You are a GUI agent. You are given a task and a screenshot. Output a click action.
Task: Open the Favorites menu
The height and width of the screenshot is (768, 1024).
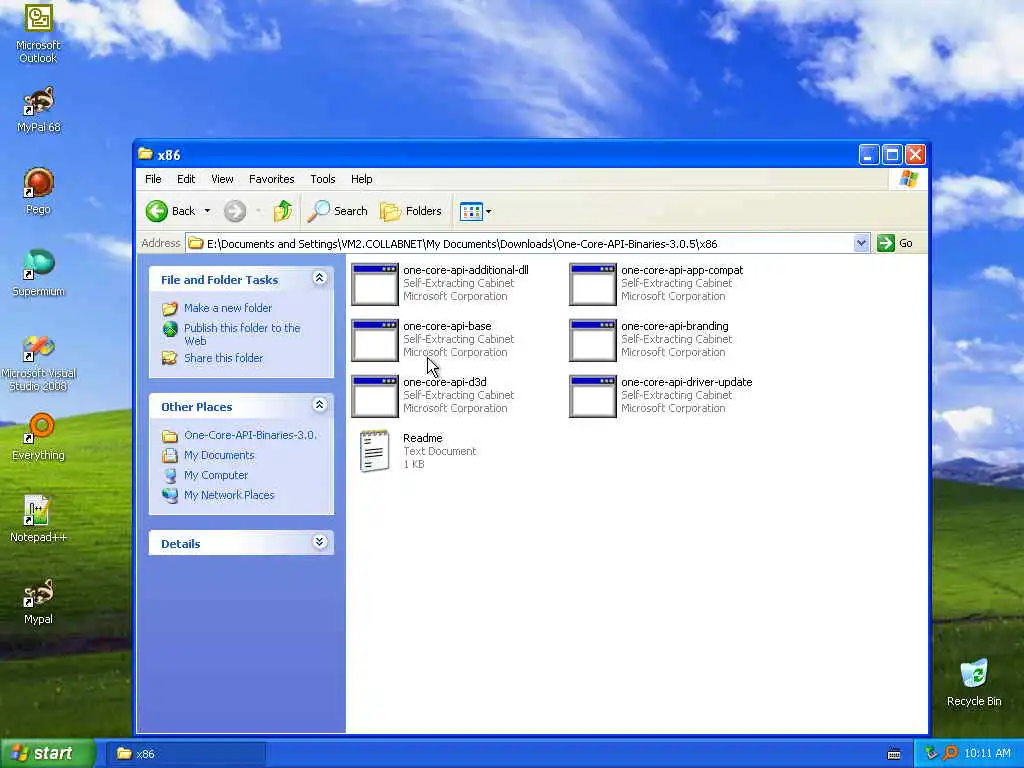click(272, 179)
